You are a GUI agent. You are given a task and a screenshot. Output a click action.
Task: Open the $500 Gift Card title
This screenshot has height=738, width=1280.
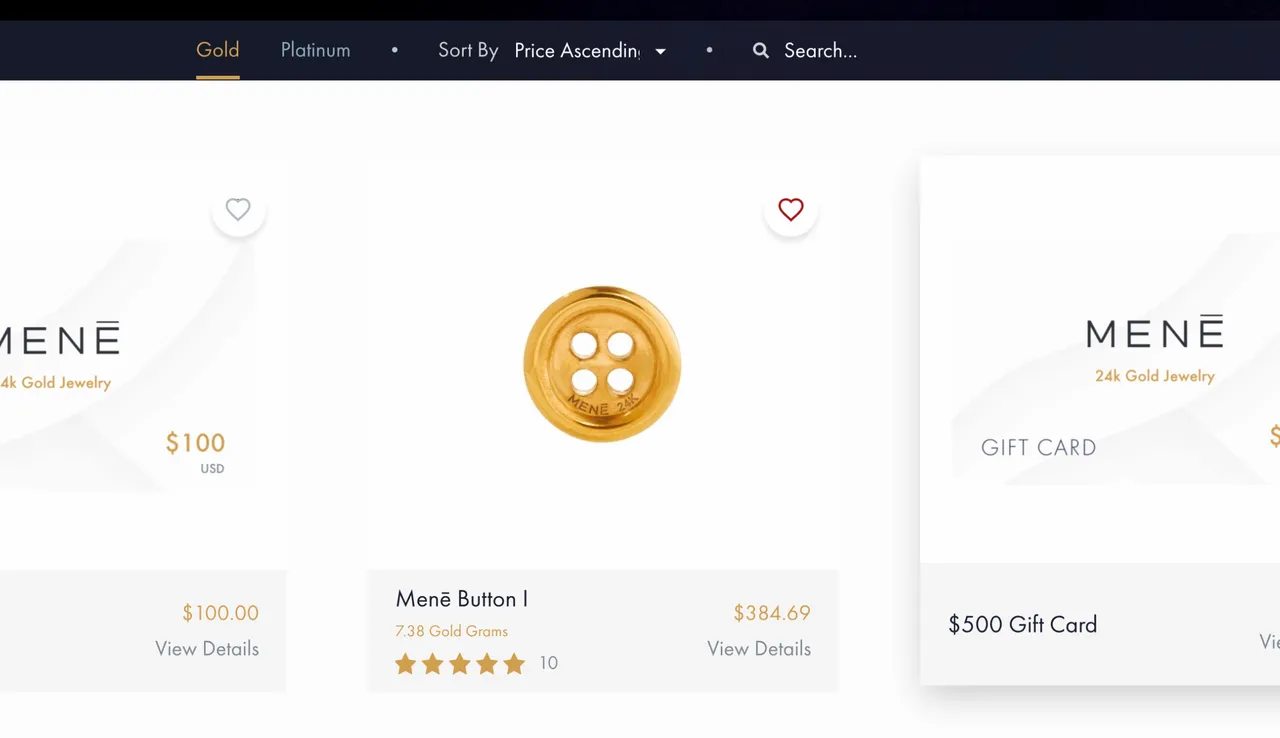pos(1023,624)
